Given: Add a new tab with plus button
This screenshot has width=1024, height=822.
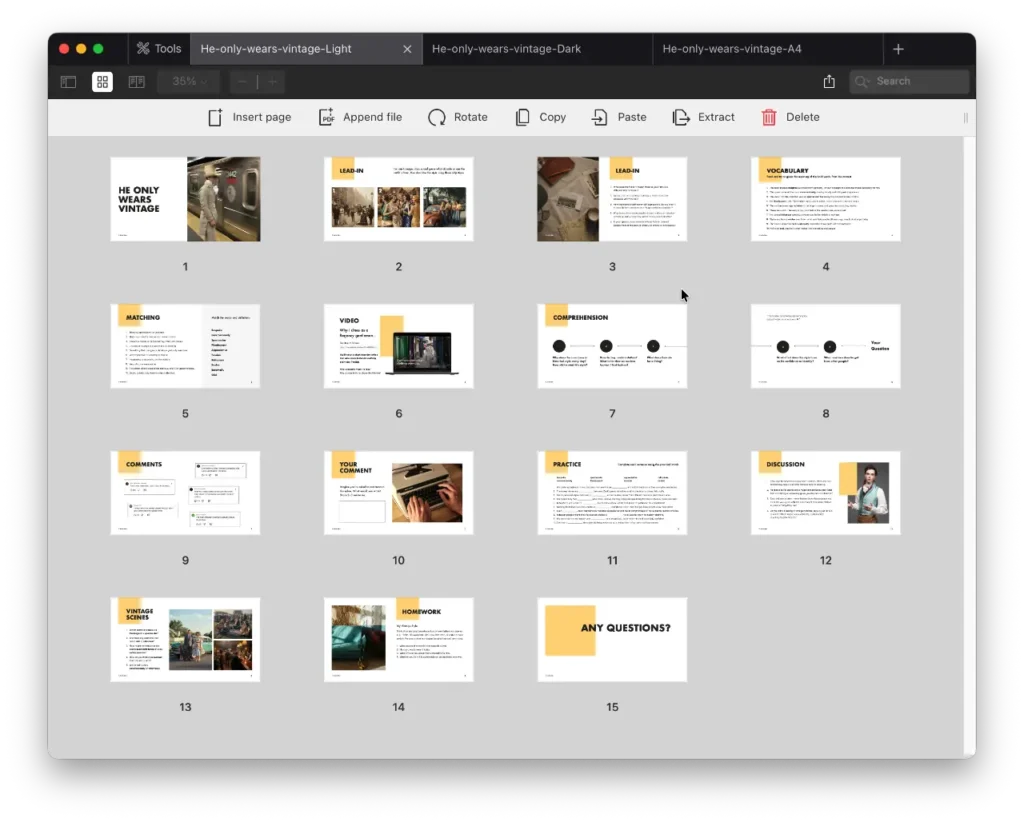Looking at the screenshot, I should coord(898,49).
